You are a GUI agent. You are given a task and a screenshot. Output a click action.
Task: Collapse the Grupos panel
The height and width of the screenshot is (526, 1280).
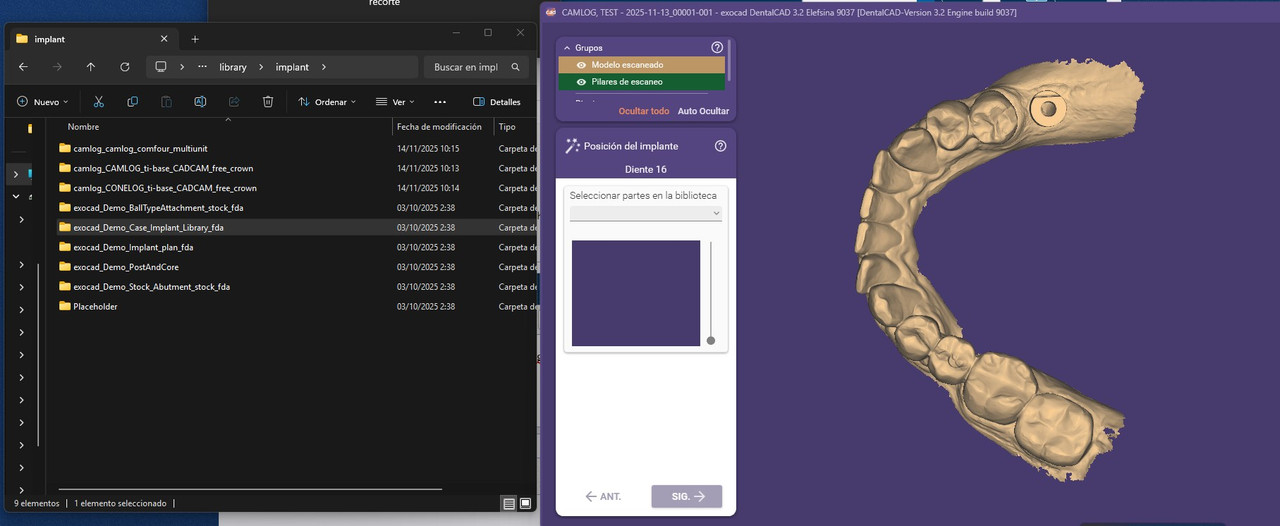click(566, 48)
